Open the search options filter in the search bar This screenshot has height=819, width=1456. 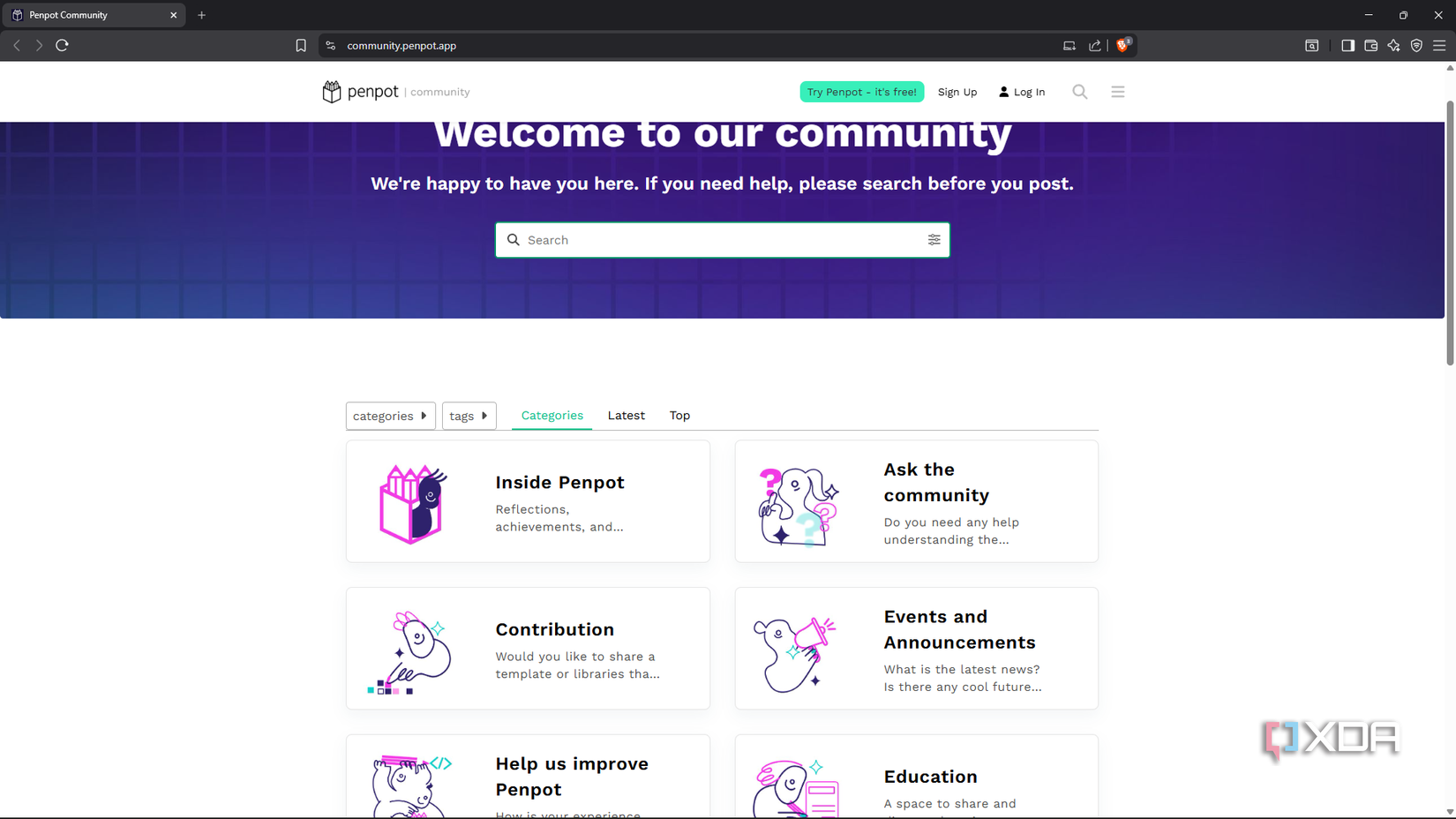click(934, 239)
